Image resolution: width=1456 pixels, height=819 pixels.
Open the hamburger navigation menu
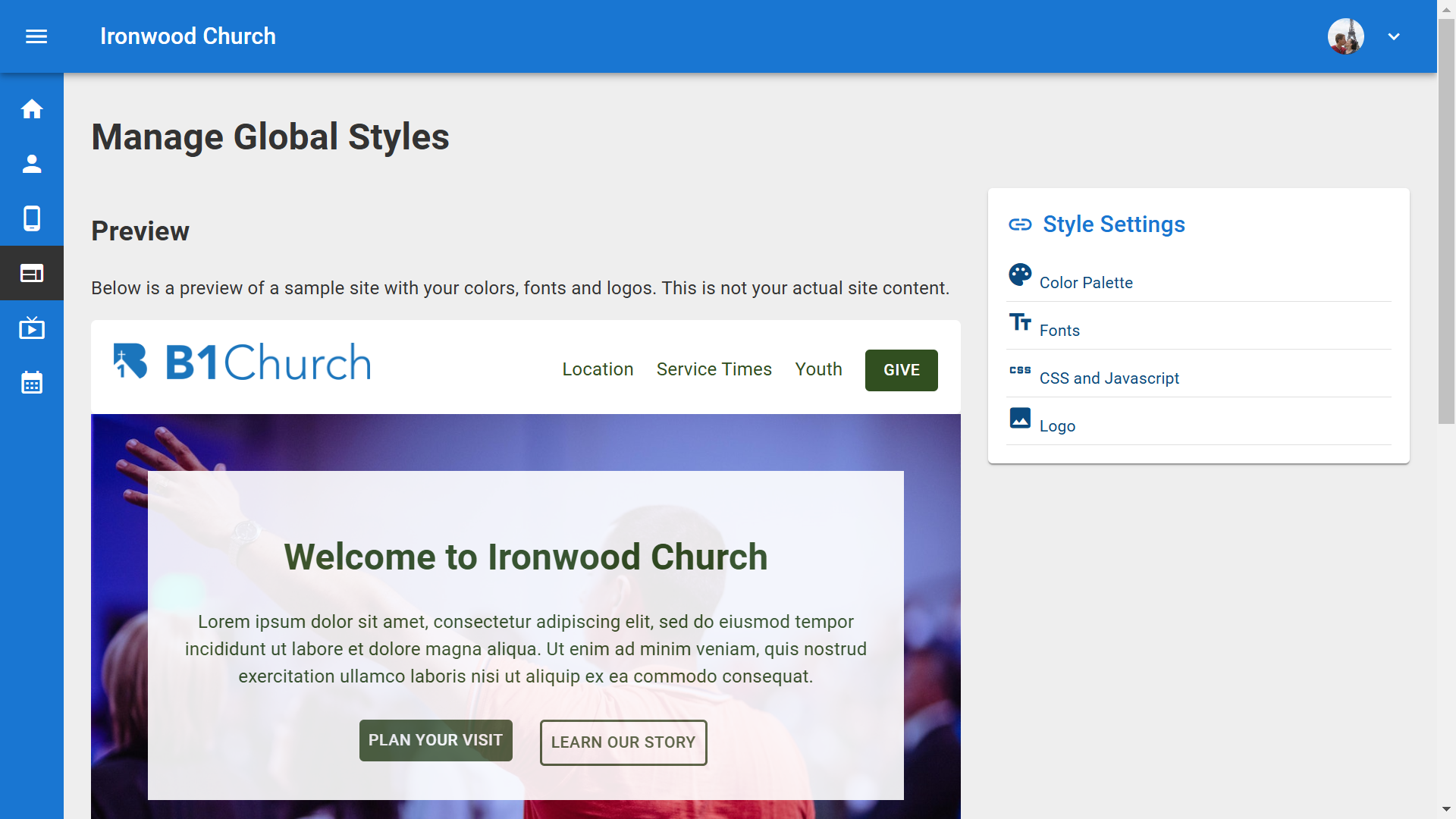pyautogui.click(x=36, y=36)
